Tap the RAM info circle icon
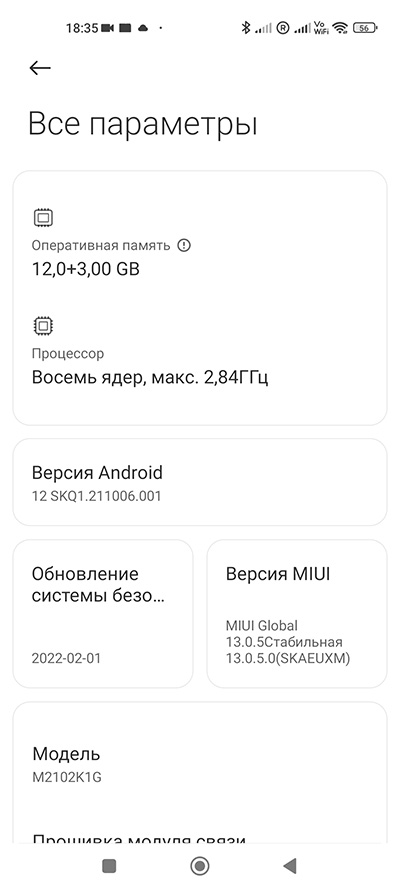 click(x=184, y=245)
